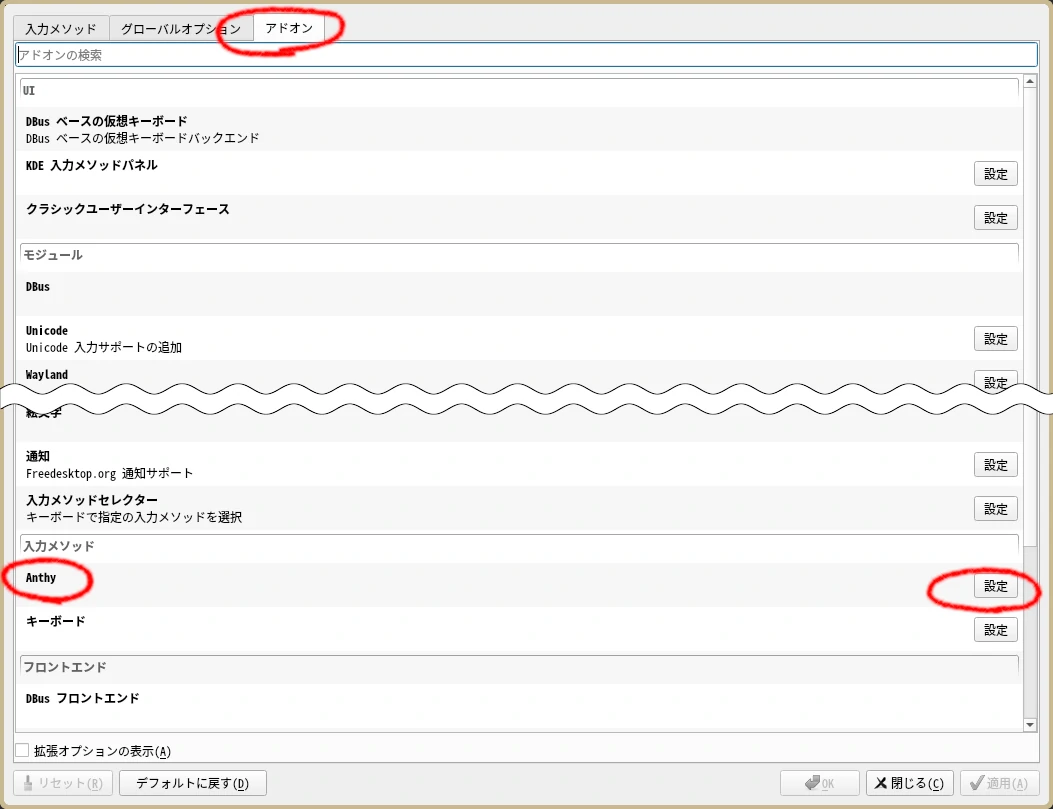
Task: Switch to the 入力メソッド tab
Action: (x=61, y=29)
